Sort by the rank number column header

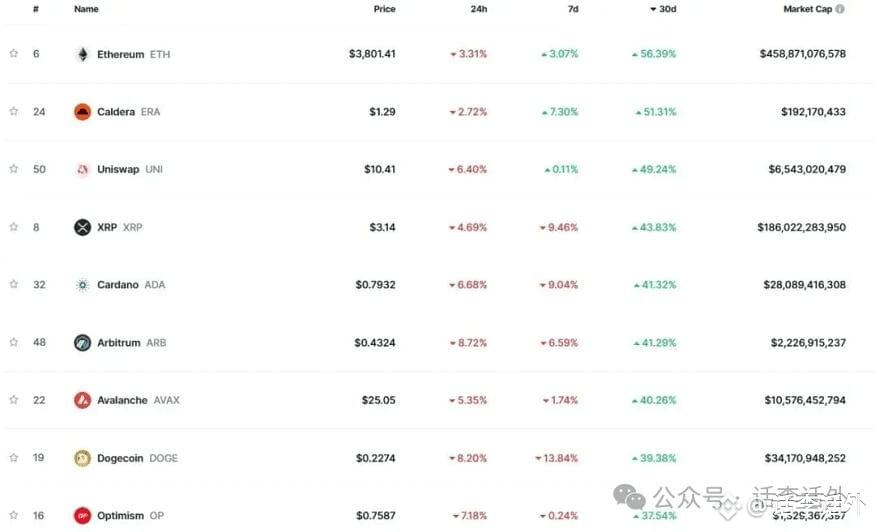[36, 9]
